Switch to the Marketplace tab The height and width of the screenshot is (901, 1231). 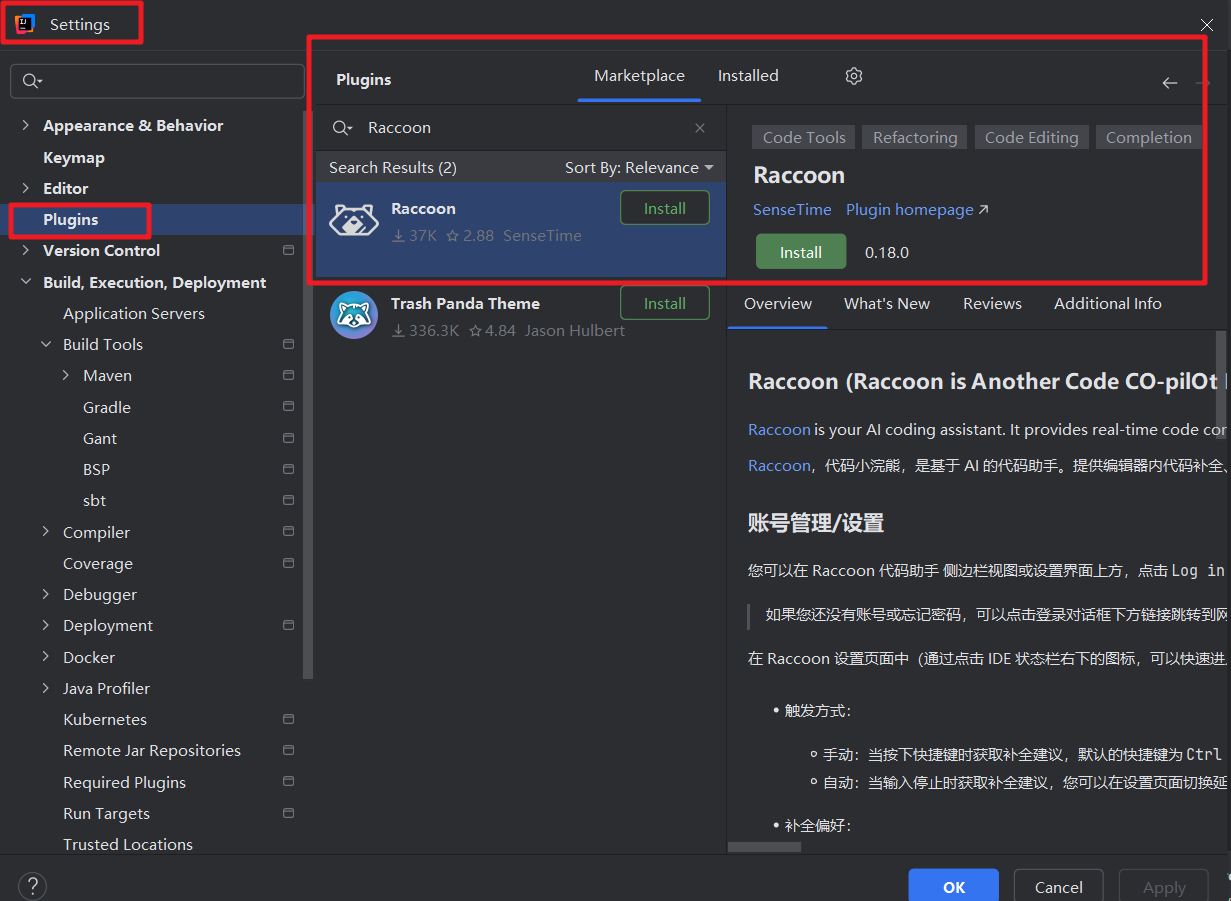point(639,76)
